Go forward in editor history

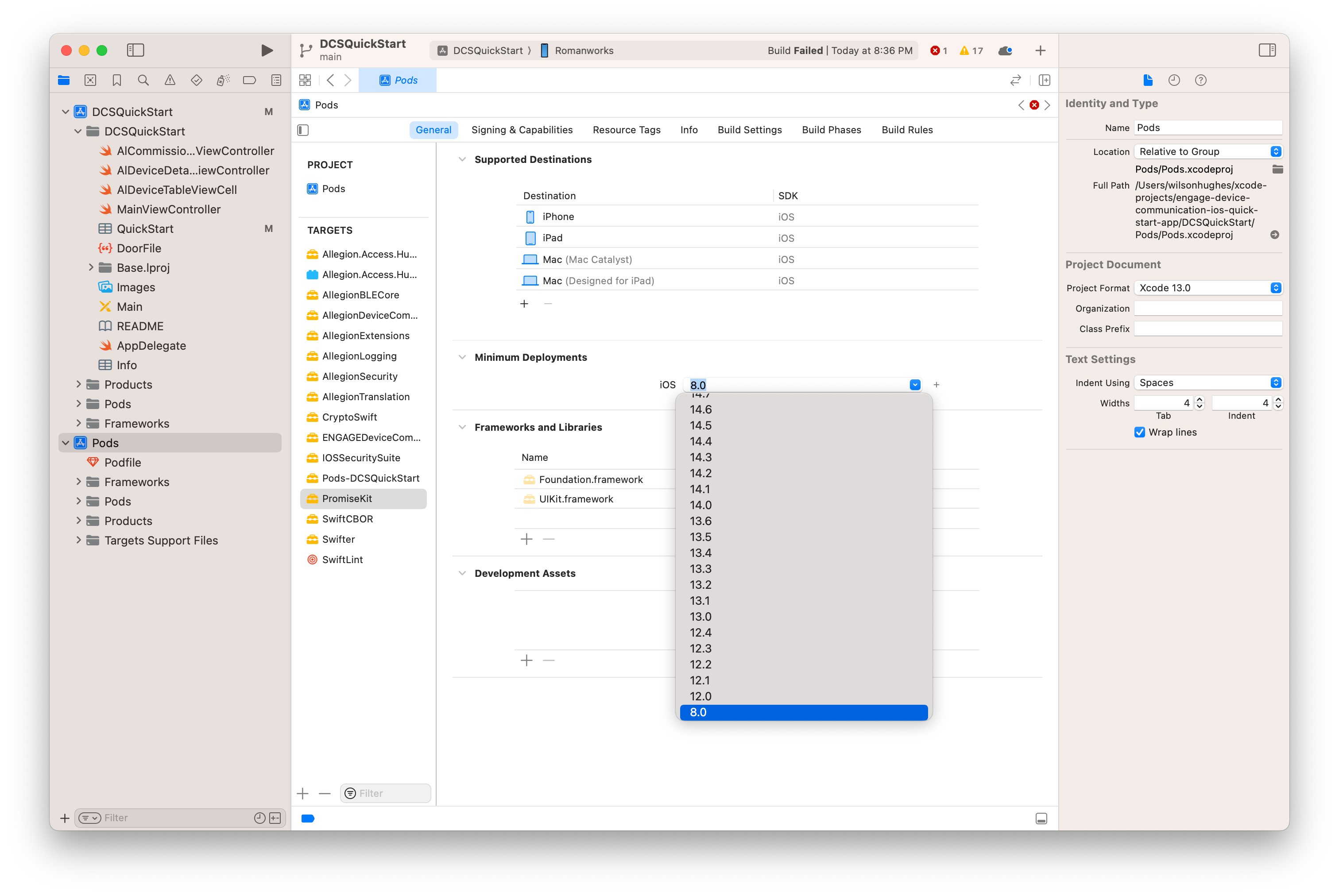(x=348, y=80)
